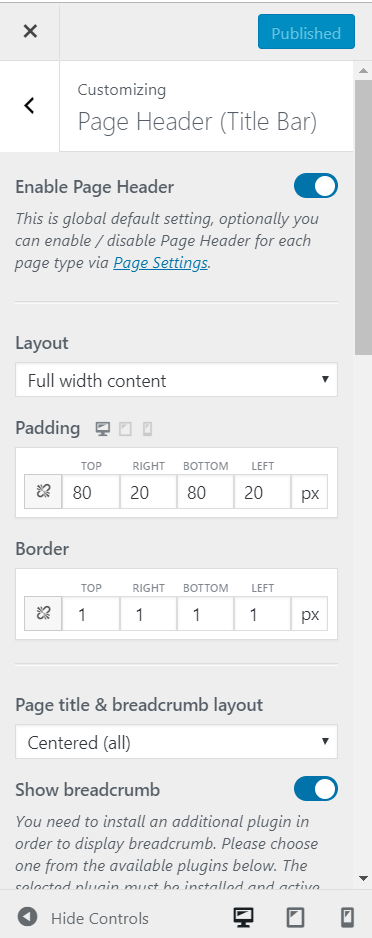Click the Padding TOP input field
372x938 pixels.
click(x=91, y=492)
